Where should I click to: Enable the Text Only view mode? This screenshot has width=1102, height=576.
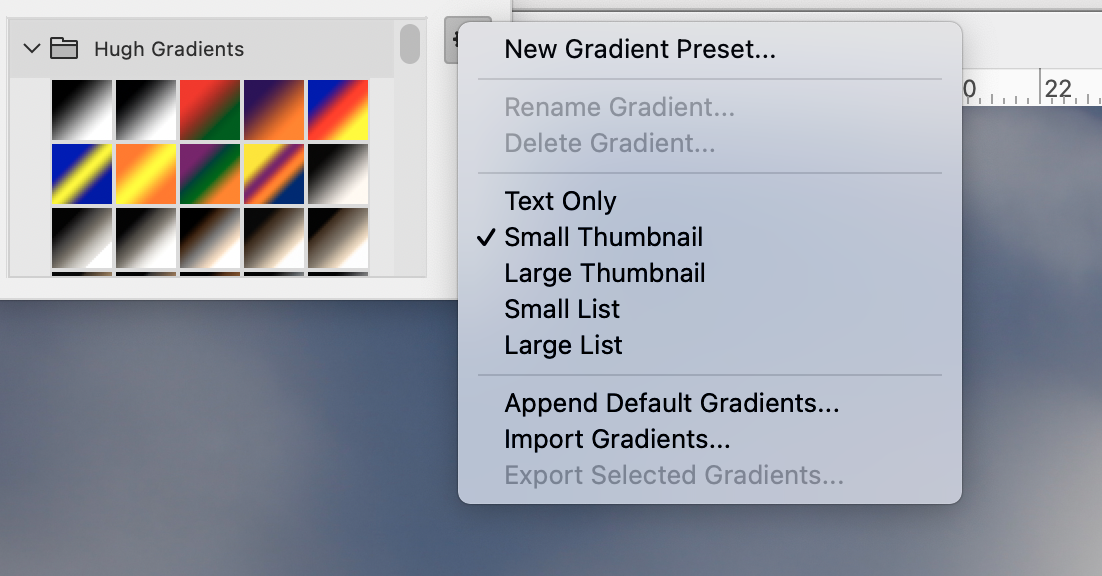click(x=558, y=201)
